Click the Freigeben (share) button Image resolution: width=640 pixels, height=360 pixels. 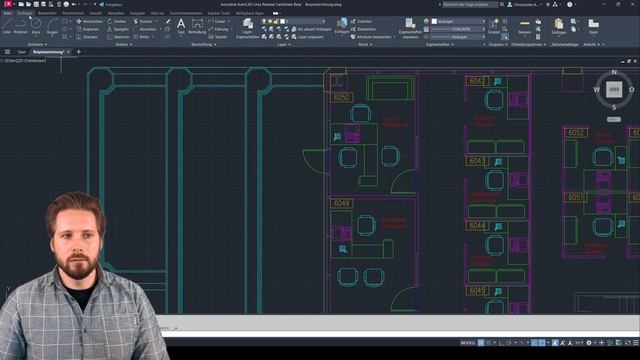(111, 4)
